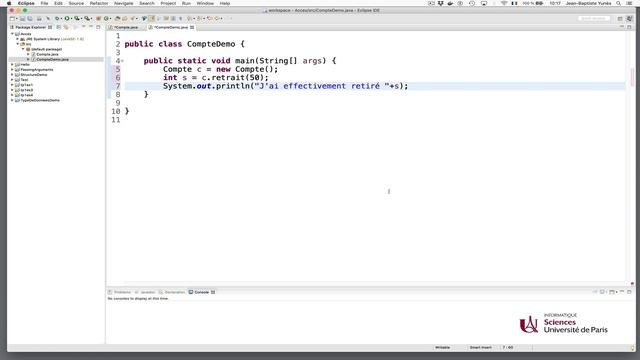Open the Apple menu

click(9, 3)
